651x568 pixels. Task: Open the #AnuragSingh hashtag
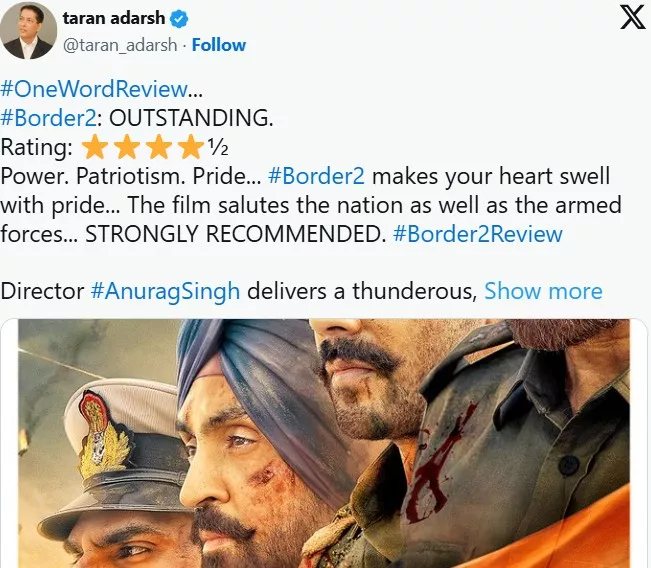tap(165, 291)
